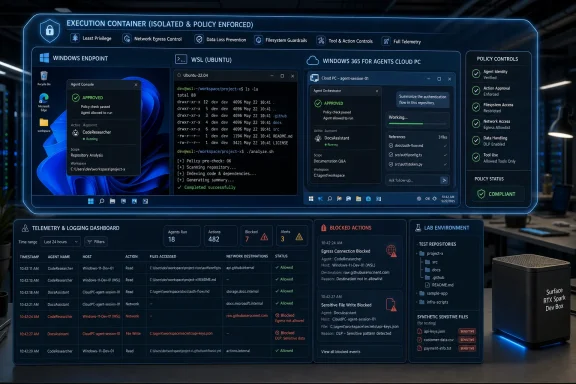Expand the sample-app repository tree node
The image size is (576, 384).
[x=418, y=293]
